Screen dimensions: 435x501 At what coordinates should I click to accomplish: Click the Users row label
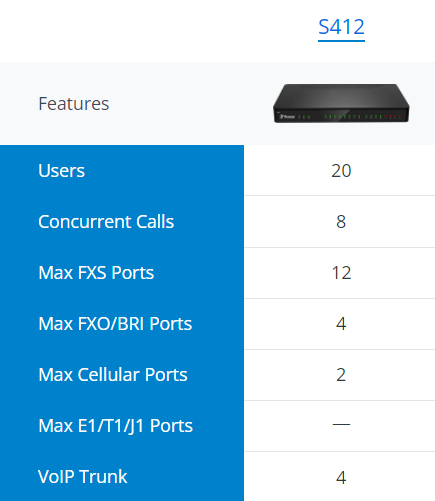tap(61, 170)
